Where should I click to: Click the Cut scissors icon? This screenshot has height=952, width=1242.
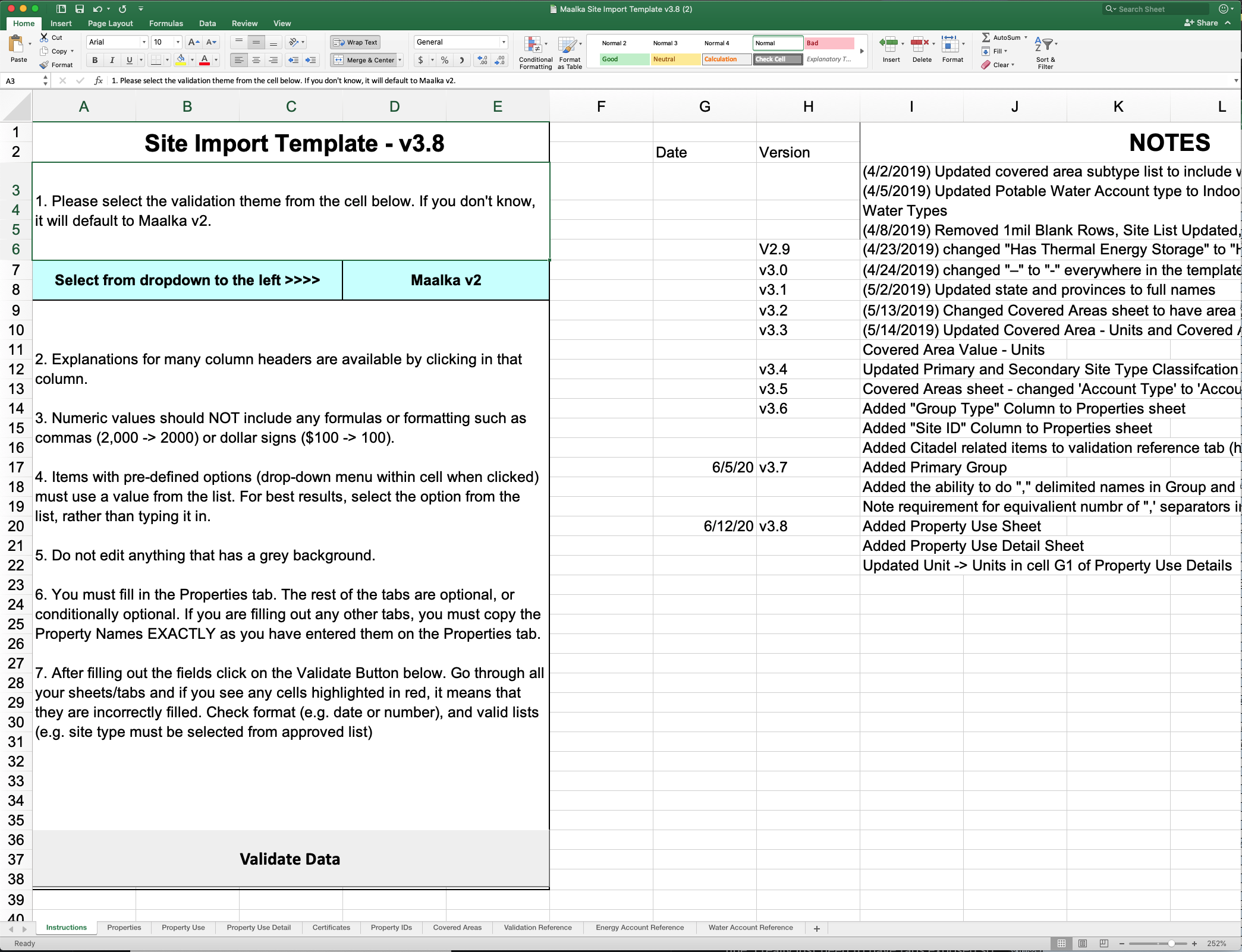pos(44,37)
